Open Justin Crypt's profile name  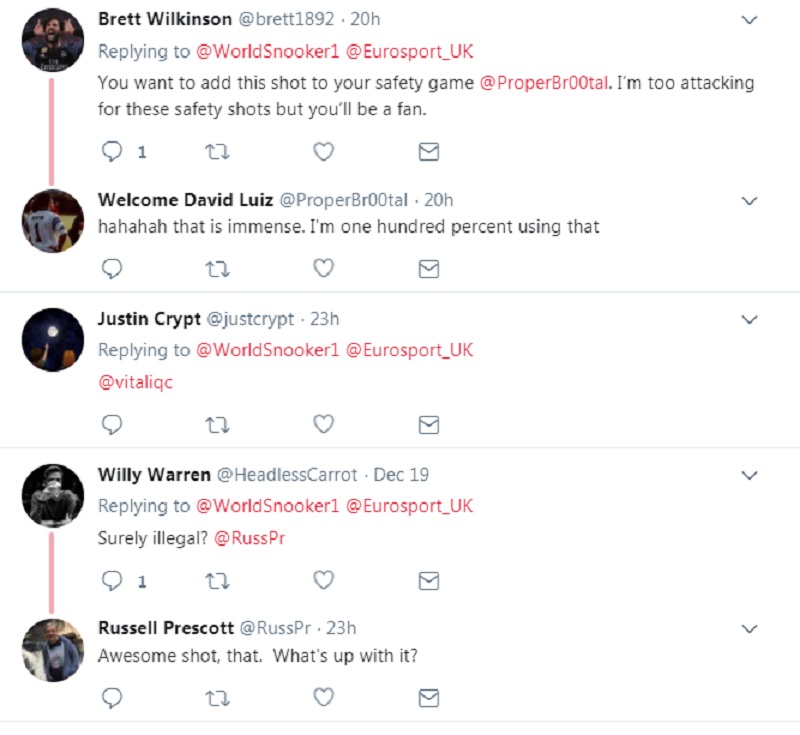point(148,319)
